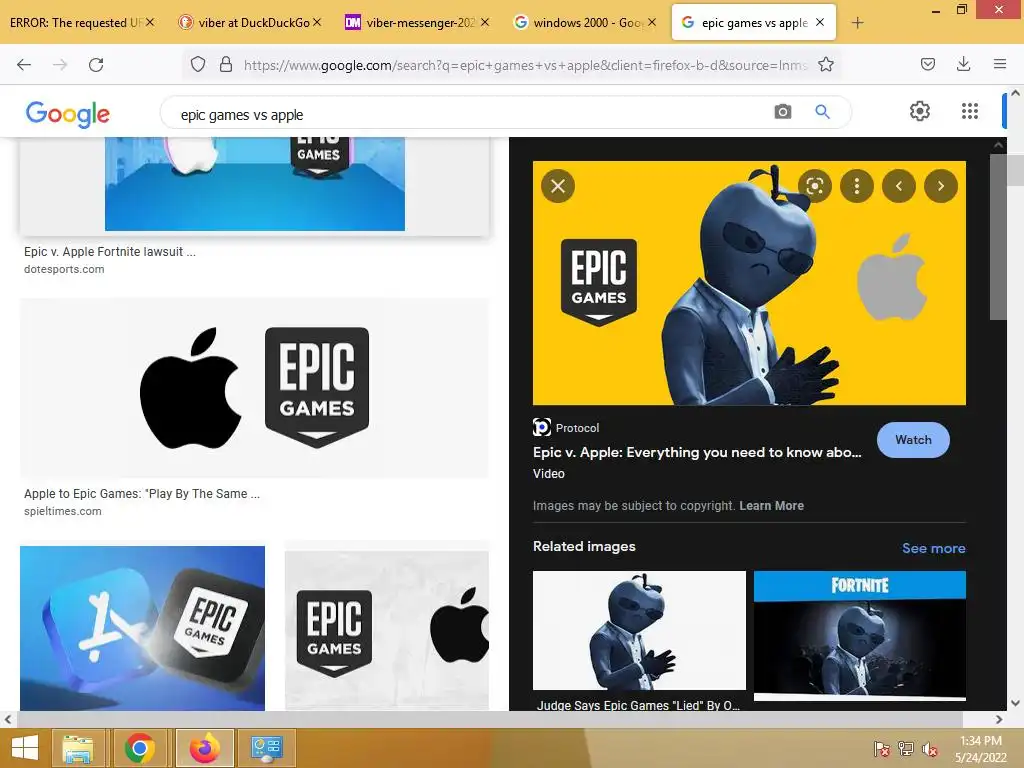Screen dimensions: 1024x768
Task: Open a new tab
Action: click(857, 23)
